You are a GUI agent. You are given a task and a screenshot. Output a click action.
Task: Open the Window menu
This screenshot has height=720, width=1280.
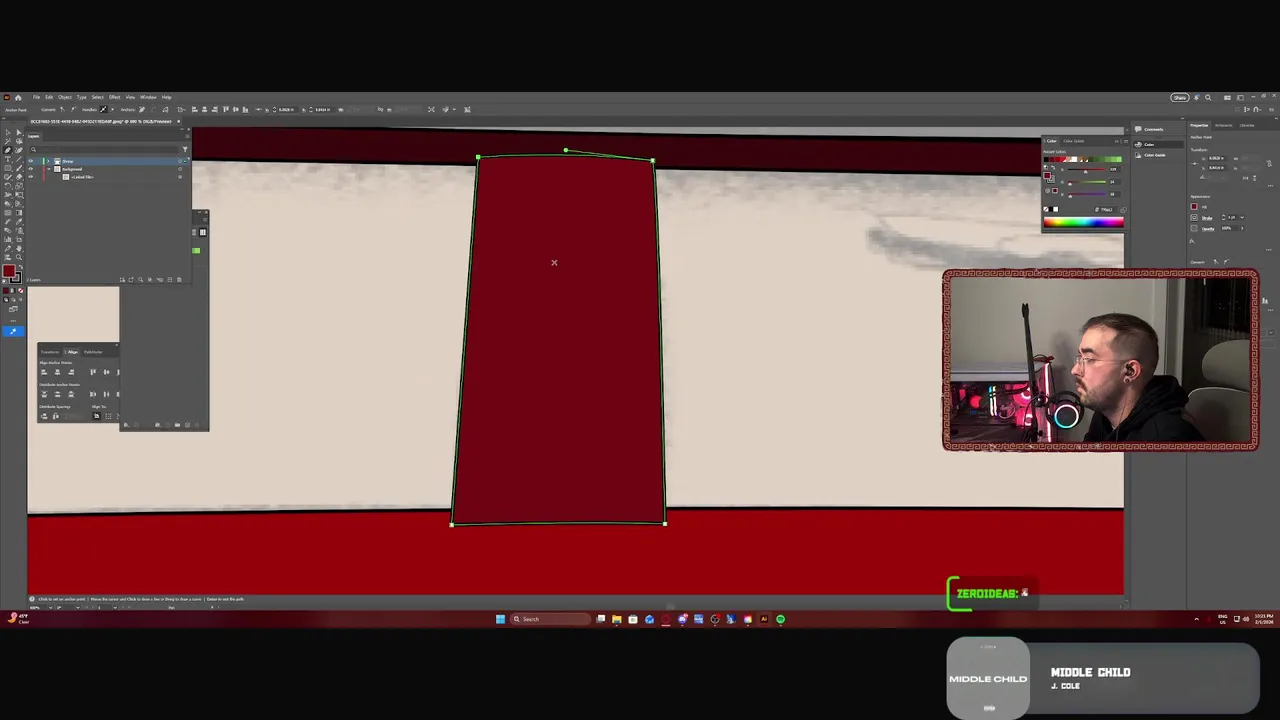[x=148, y=97]
